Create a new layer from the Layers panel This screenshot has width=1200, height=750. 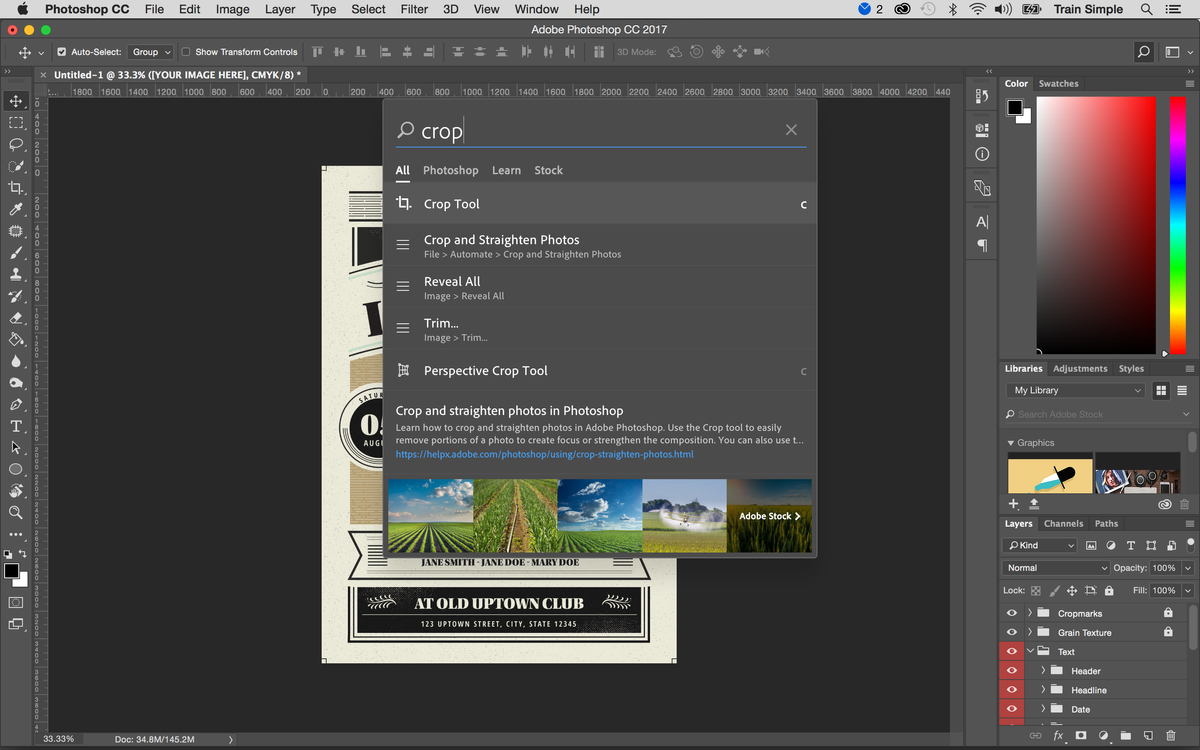[1149, 736]
